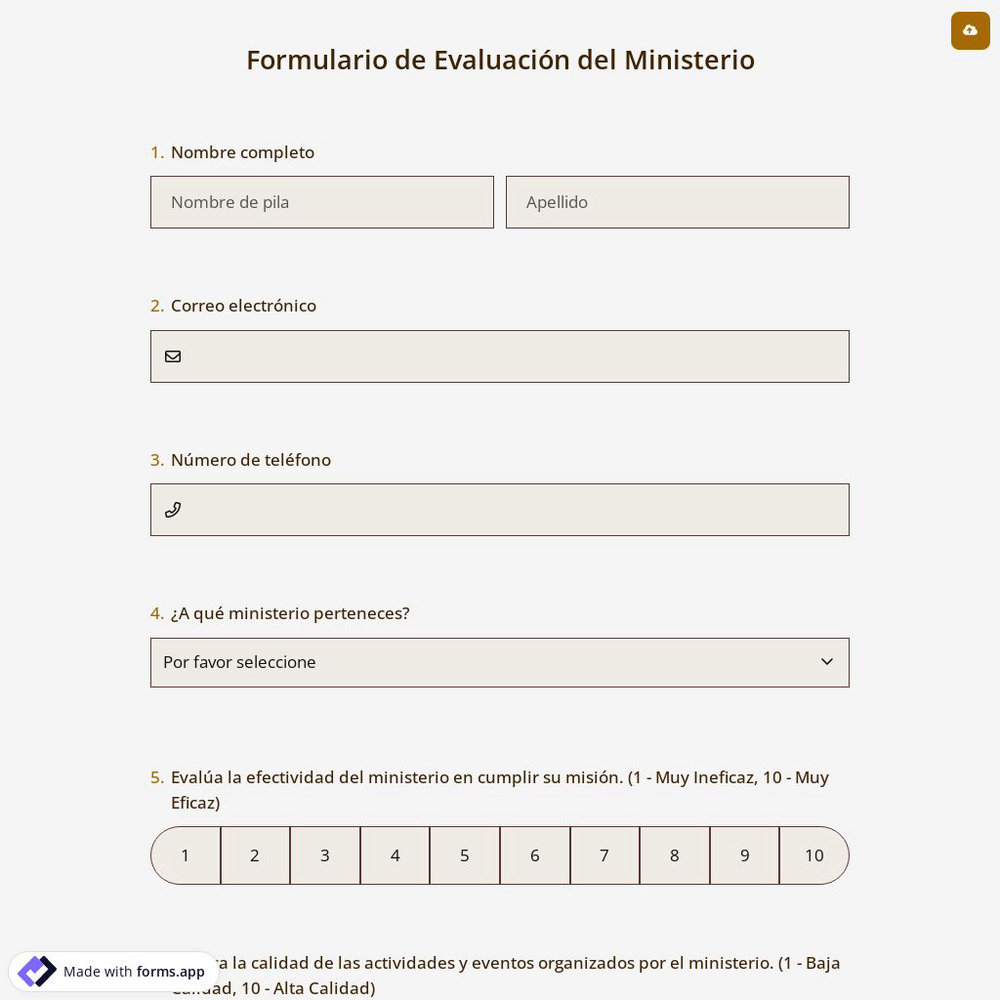This screenshot has width=1000, height=1000.
Task: Click the forms.app logo icon at bottom left
Action: (36, 971)
